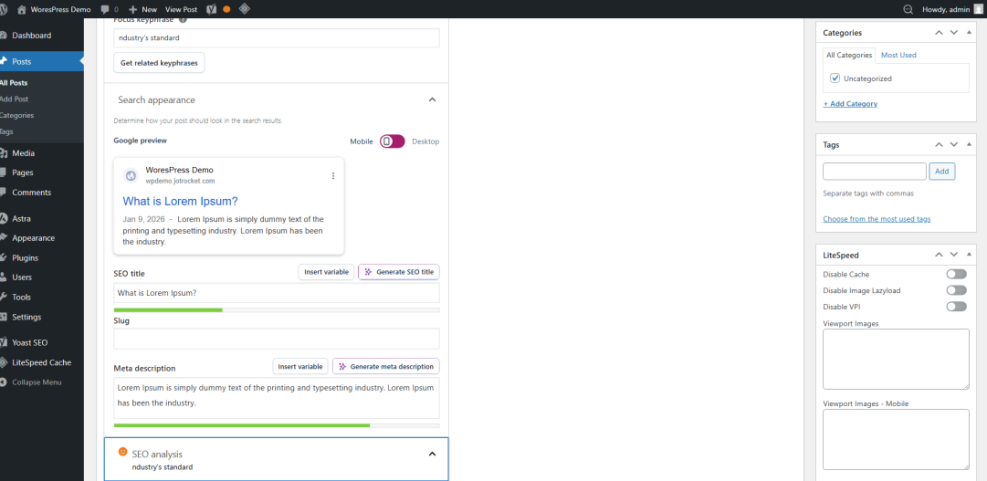Screen dimensions: 987x481
Task: Click the Generate SEO title button
Action: (399, 272)
